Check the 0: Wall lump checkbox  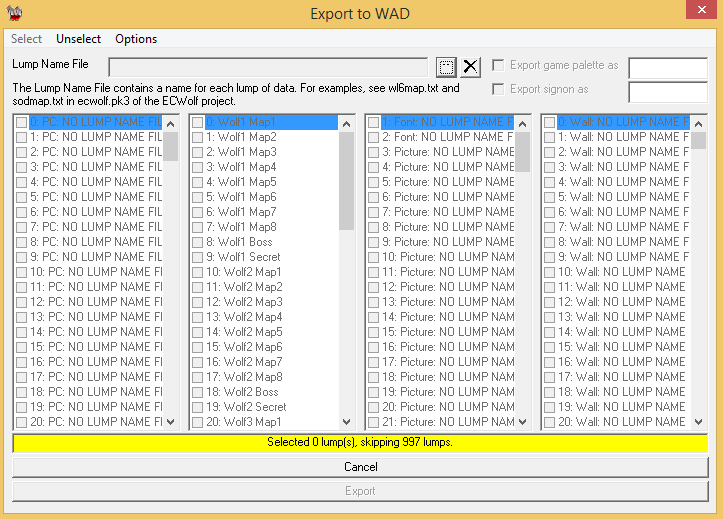pos(549,122)
